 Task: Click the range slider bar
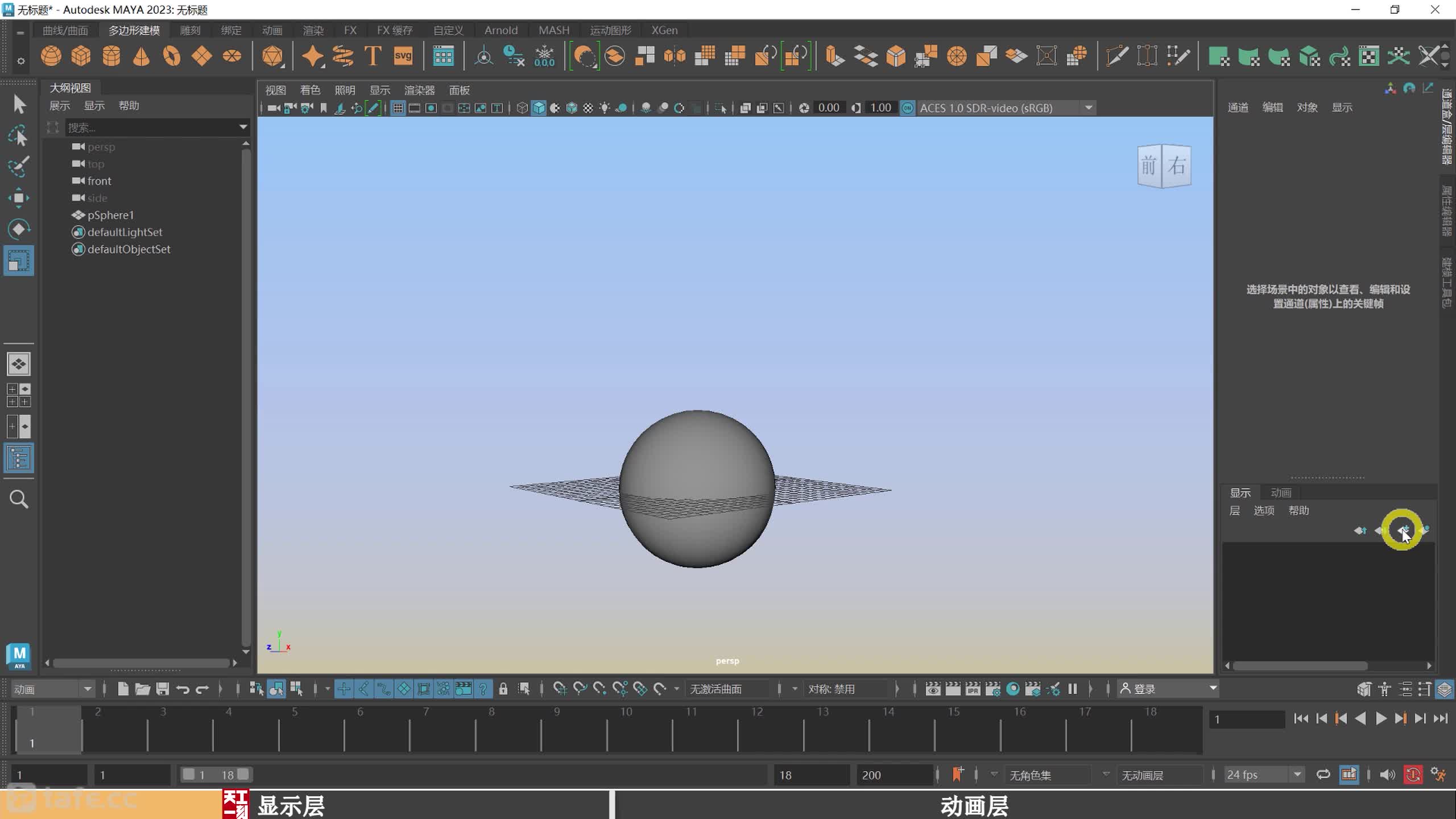tap(215, 775)
